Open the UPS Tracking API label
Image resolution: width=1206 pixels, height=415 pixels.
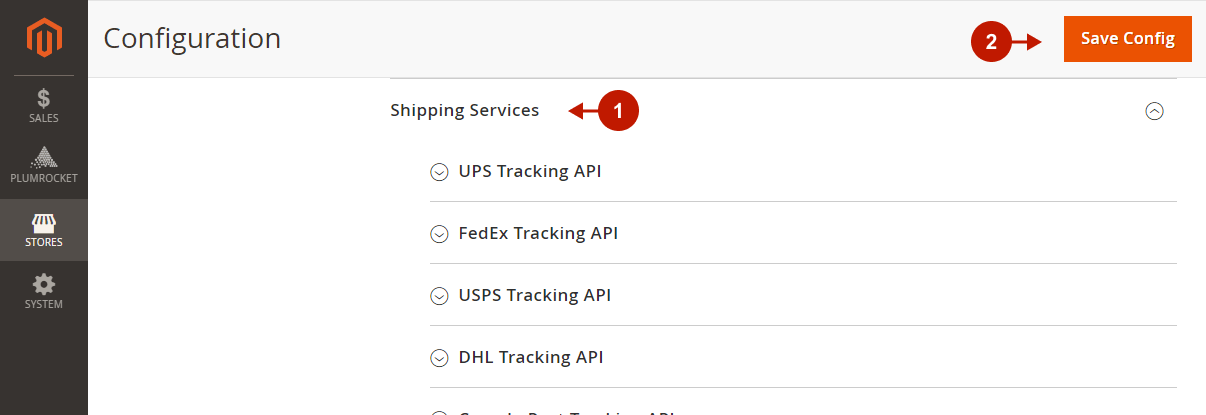pyautogui.click(x=530, y=171)
